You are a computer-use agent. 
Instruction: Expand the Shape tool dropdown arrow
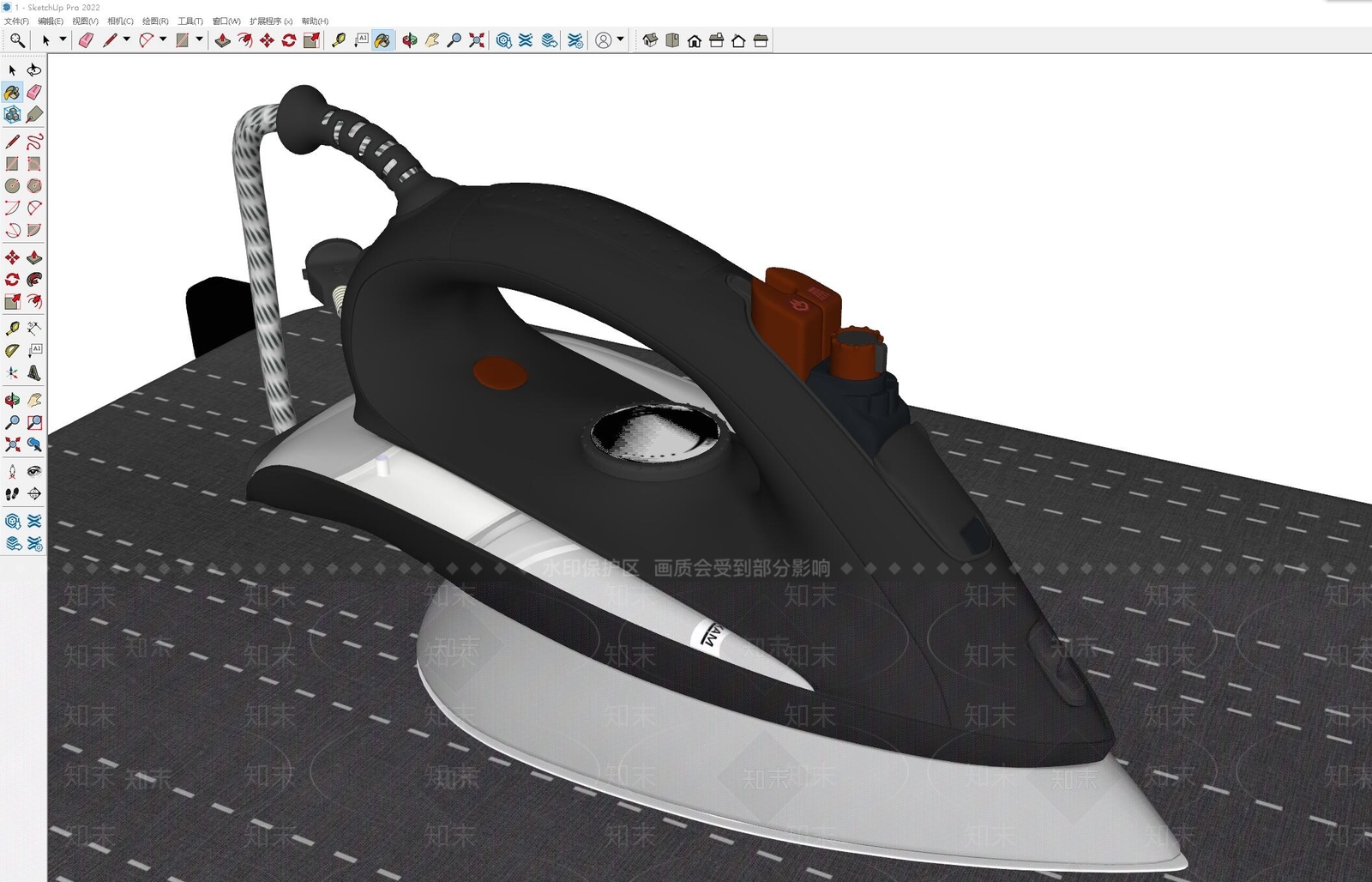coord(199,39)
